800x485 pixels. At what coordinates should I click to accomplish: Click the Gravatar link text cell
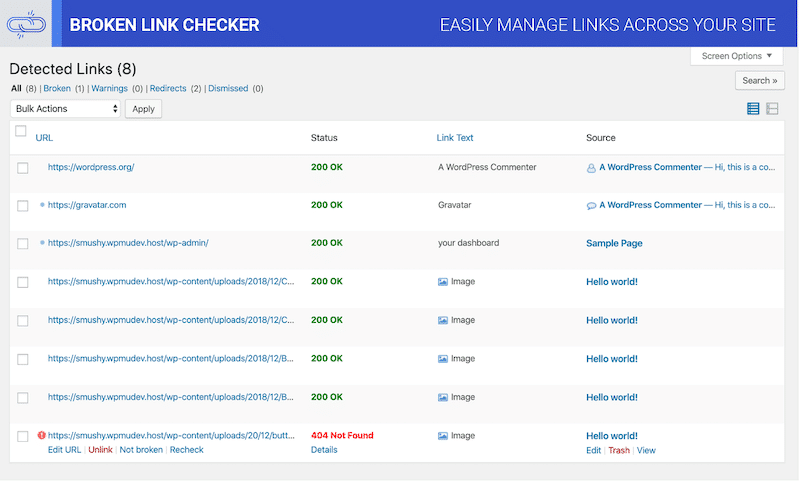click(x=454, y=205)
